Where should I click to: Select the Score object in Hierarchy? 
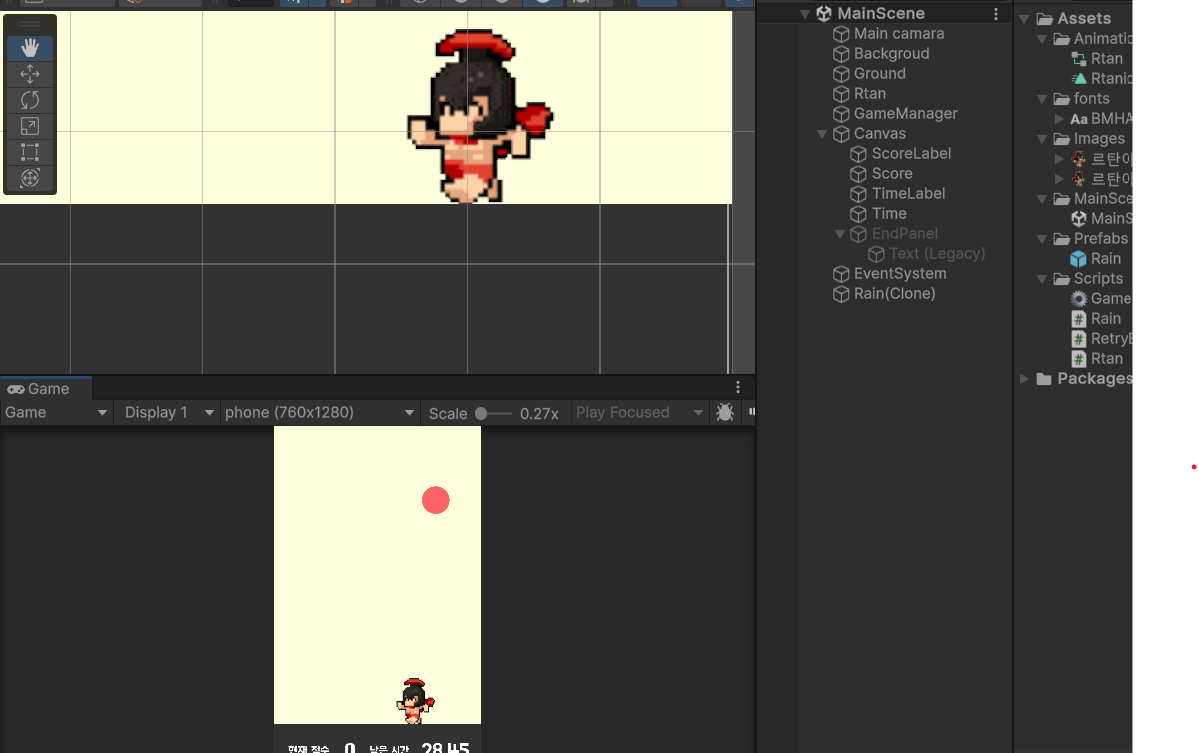tap(892, 174)
